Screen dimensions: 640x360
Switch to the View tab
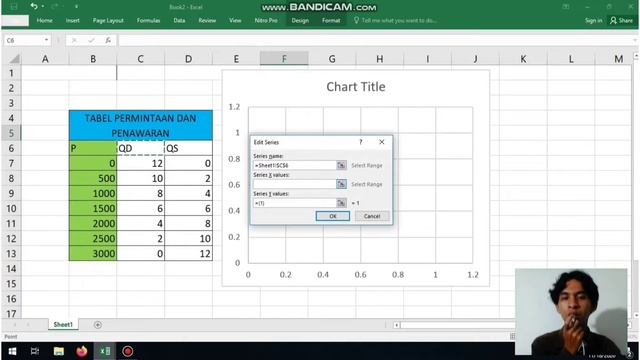click(235, 20)
